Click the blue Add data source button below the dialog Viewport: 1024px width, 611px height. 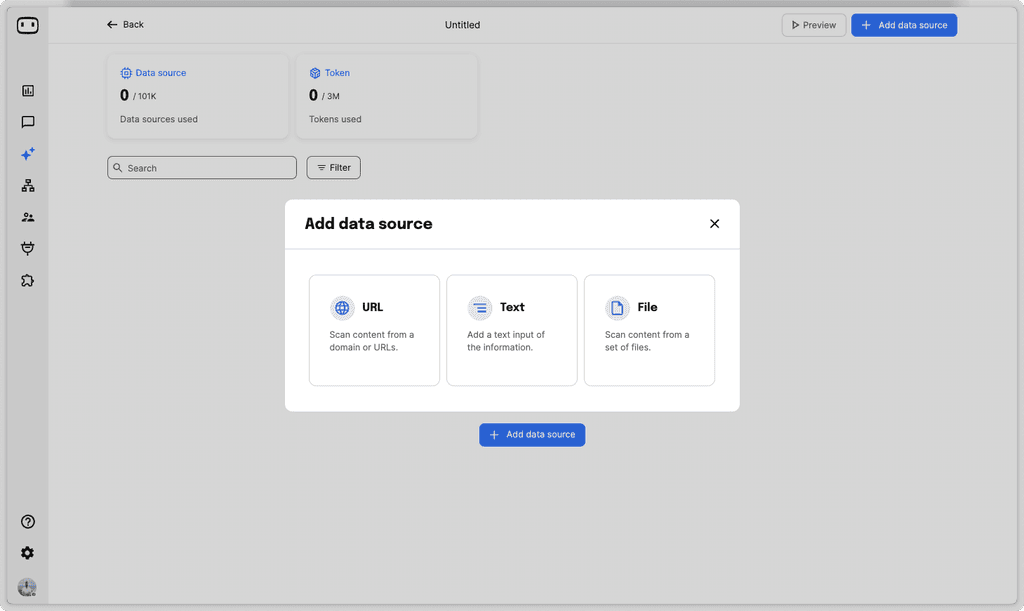(x=532, y=434)
